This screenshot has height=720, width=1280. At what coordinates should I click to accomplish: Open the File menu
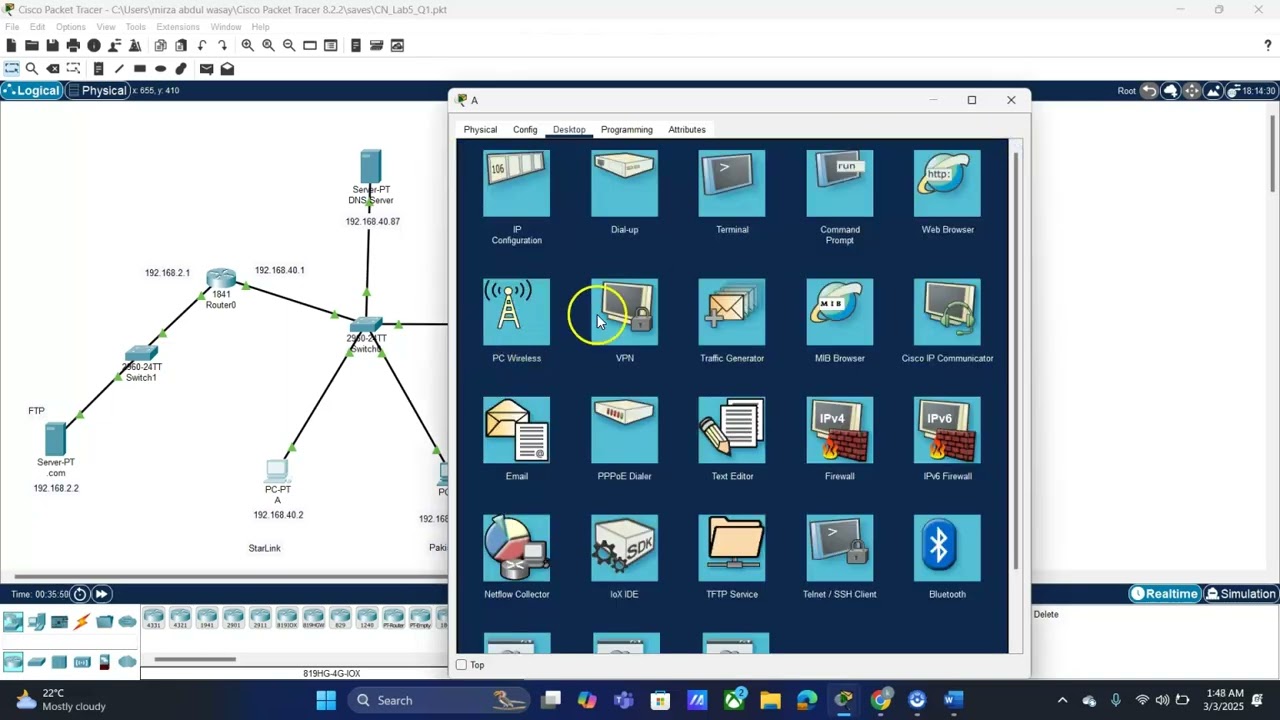coord(12,27)
